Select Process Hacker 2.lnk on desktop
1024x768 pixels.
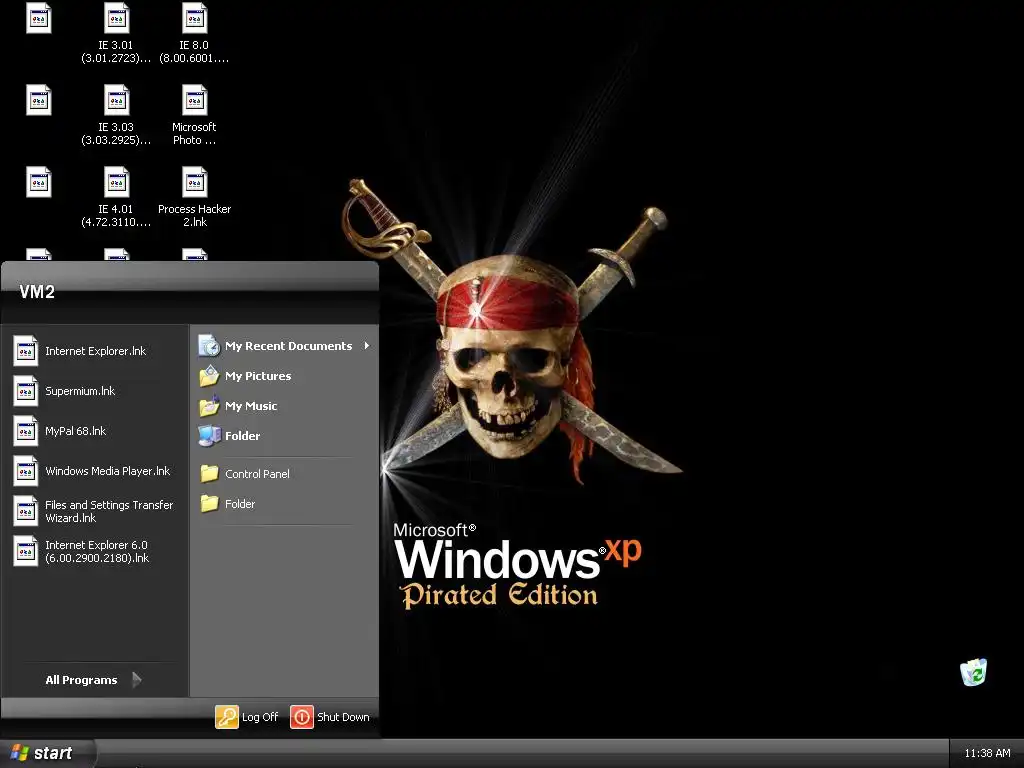(x=195, y=197)
